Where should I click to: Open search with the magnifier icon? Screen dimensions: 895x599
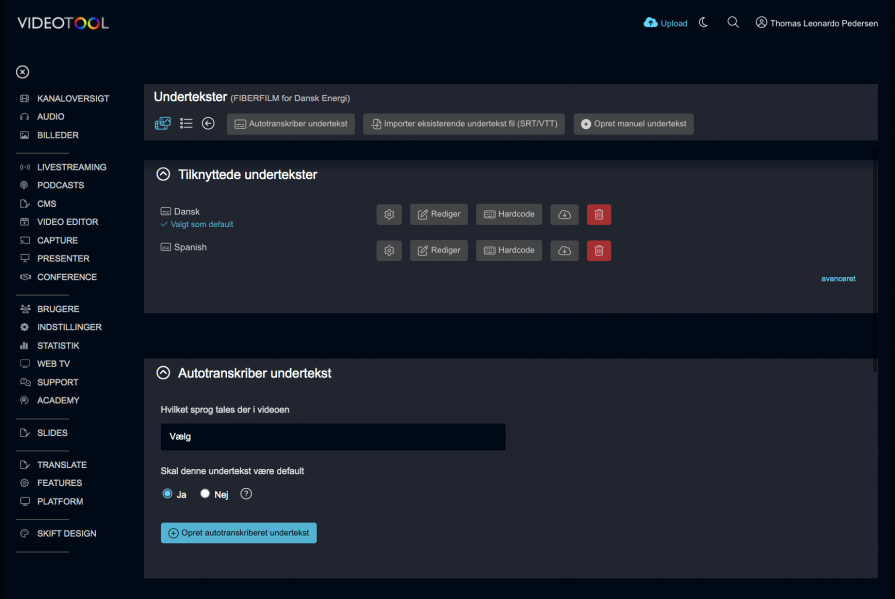click(733, 22)
